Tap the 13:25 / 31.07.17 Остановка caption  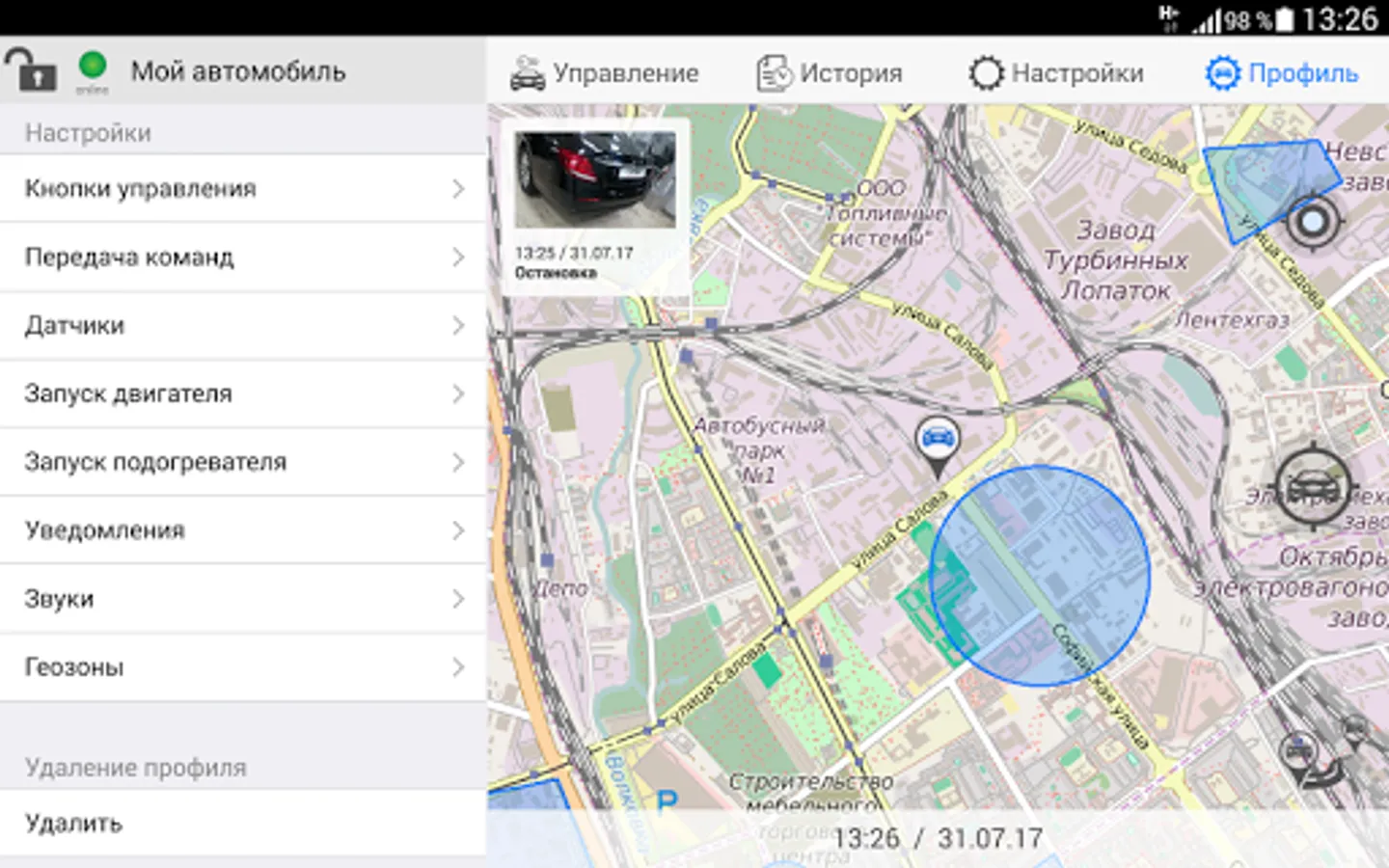tap(574, 262)
